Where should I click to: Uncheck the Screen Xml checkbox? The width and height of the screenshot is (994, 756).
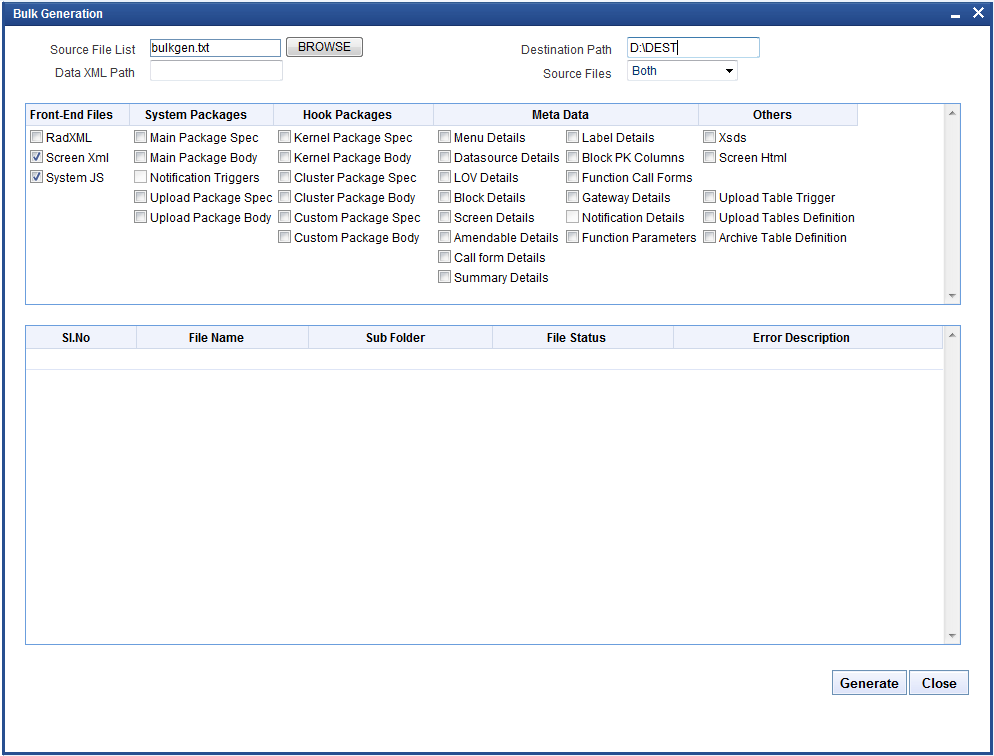point(37,157)
